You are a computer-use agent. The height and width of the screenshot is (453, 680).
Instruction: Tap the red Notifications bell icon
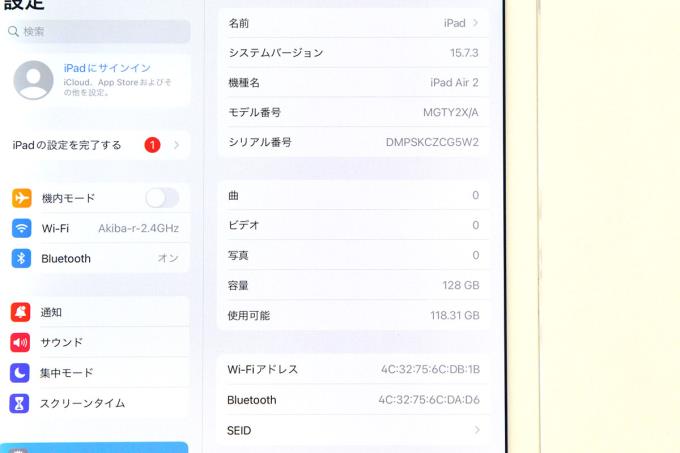coord(20,312)
